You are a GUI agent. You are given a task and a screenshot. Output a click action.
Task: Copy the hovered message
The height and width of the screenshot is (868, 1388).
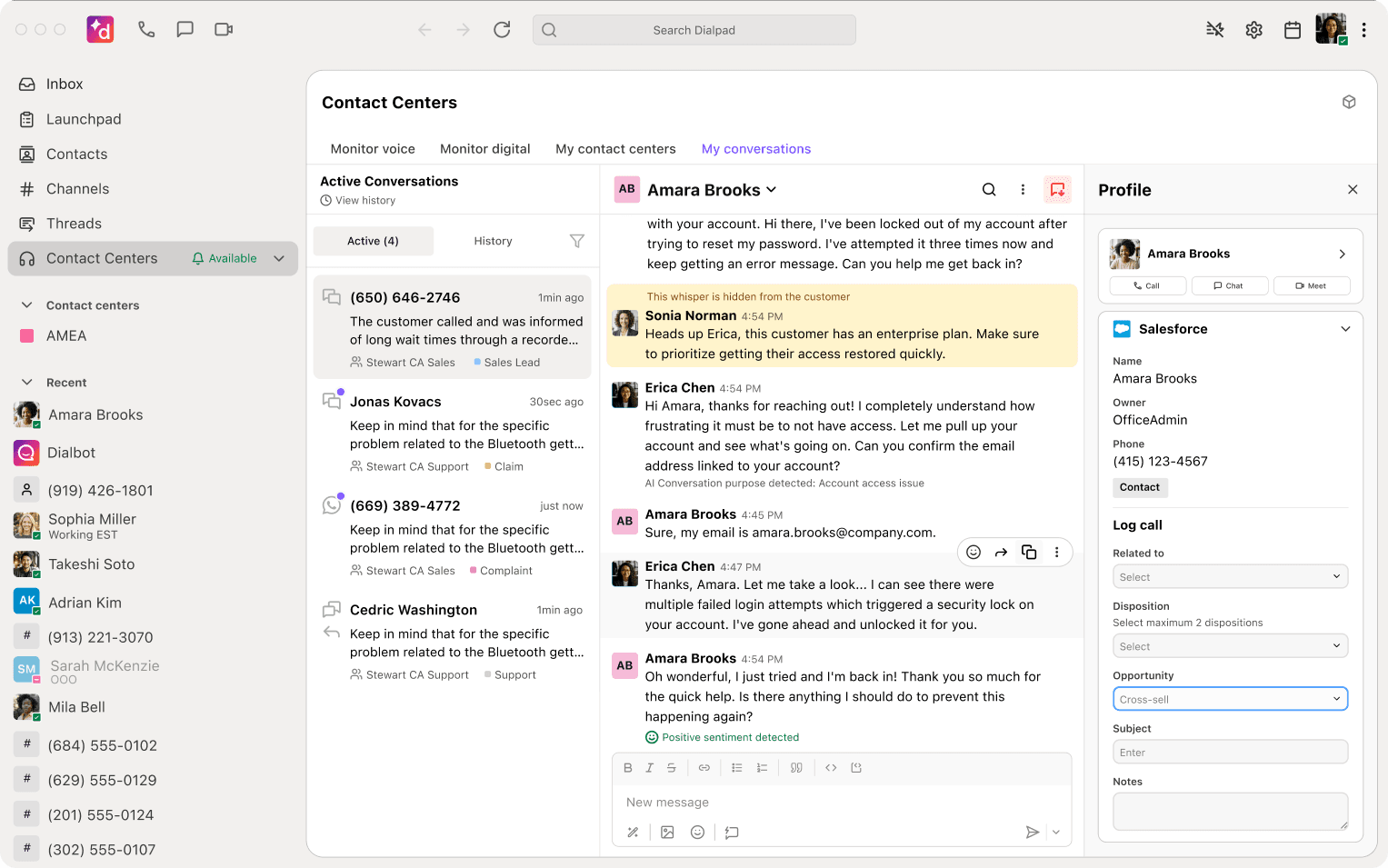coord(1029,553)
